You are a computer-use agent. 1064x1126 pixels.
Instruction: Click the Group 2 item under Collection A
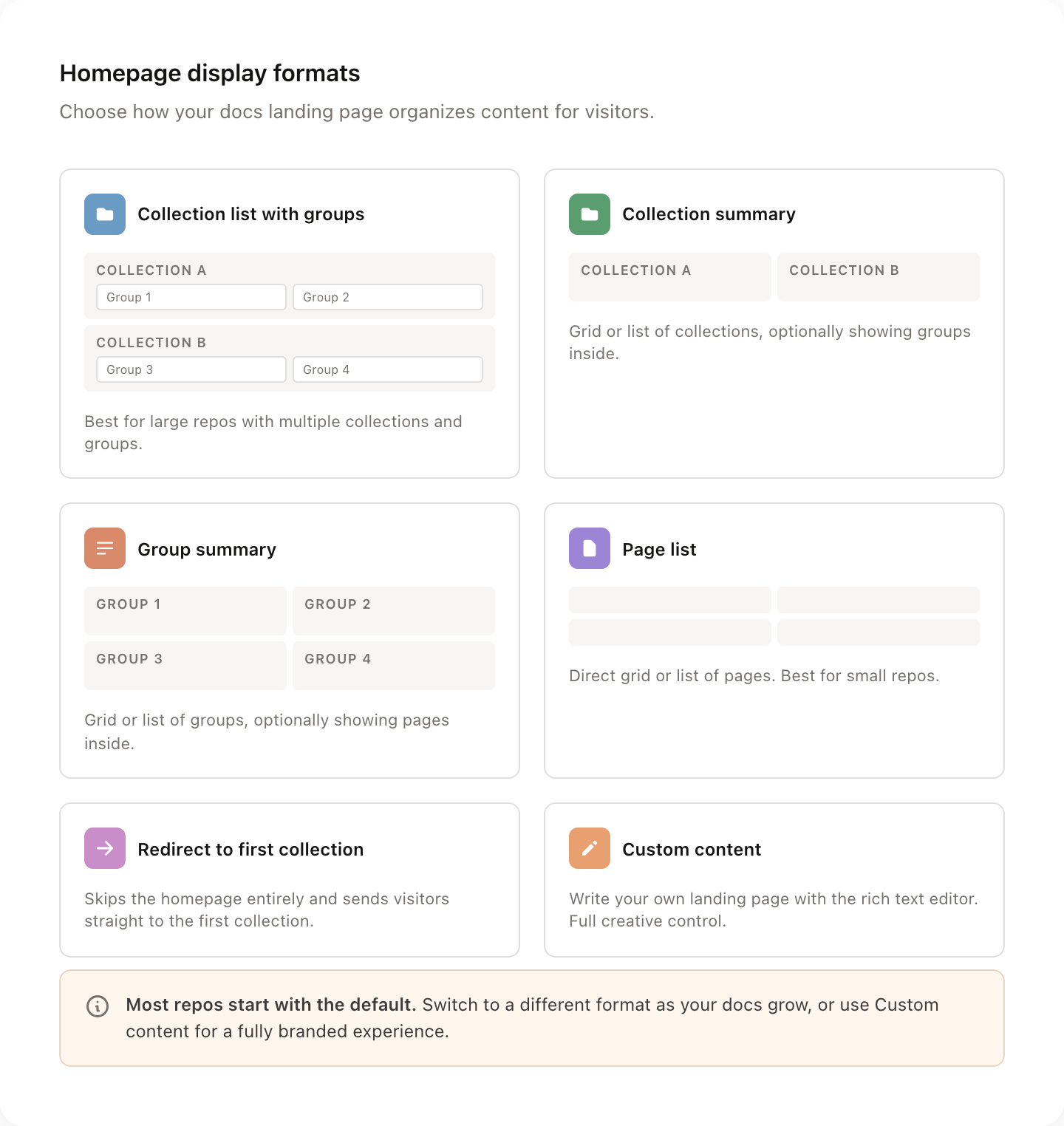pos(387,296)
